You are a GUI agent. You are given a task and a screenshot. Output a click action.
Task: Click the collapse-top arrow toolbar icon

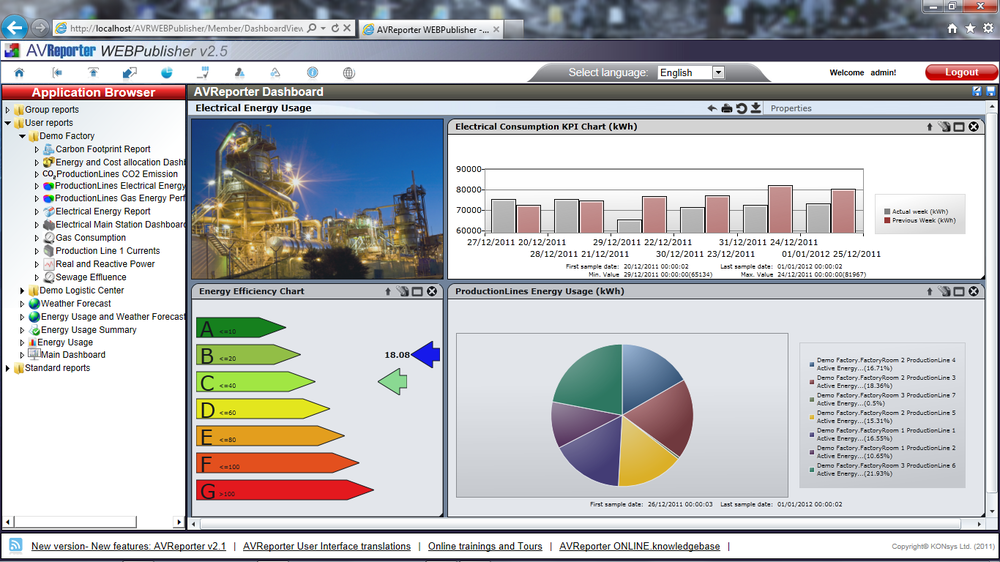tap(93, 73)
